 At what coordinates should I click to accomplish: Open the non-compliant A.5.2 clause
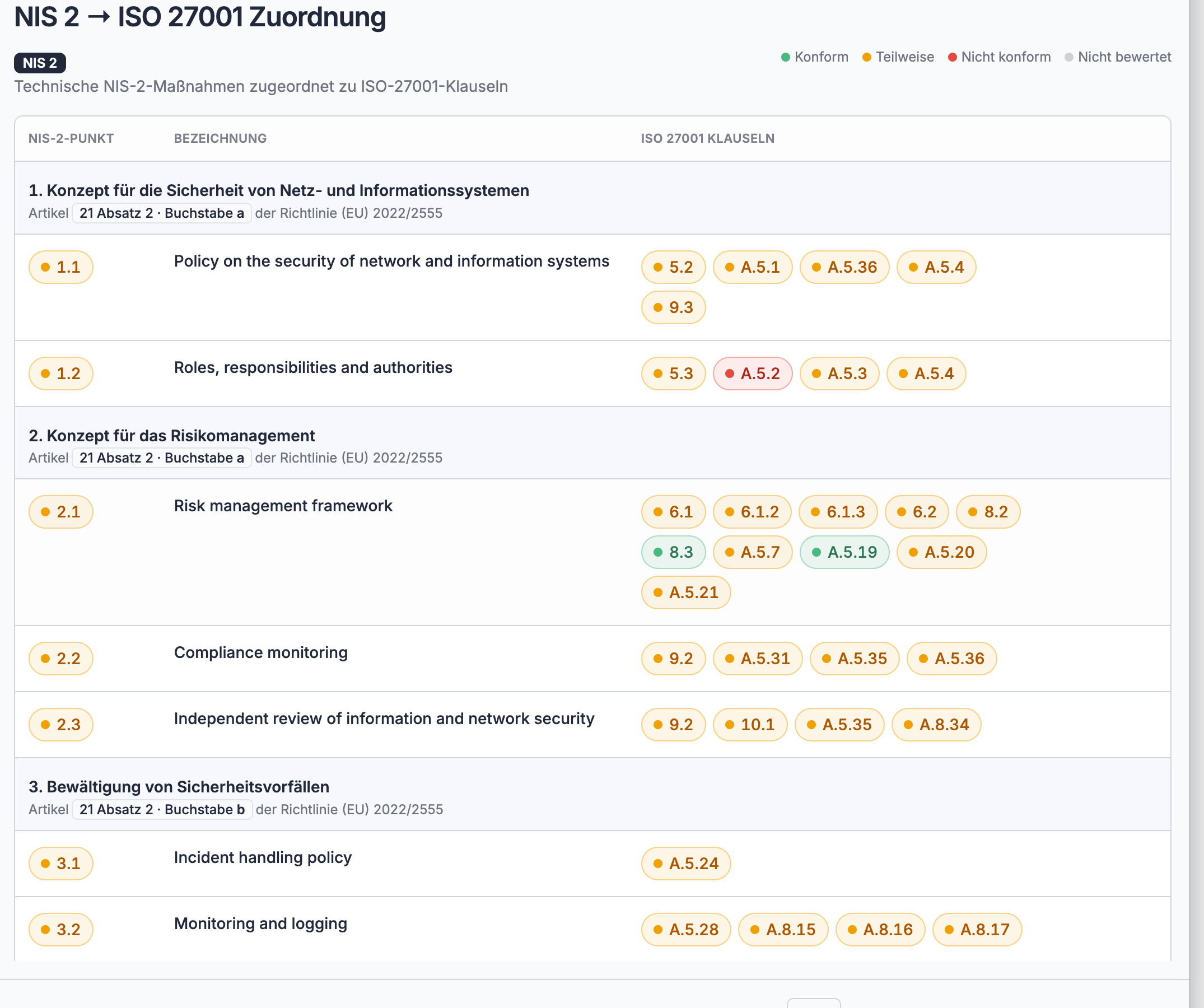click(x=753, y=374)
